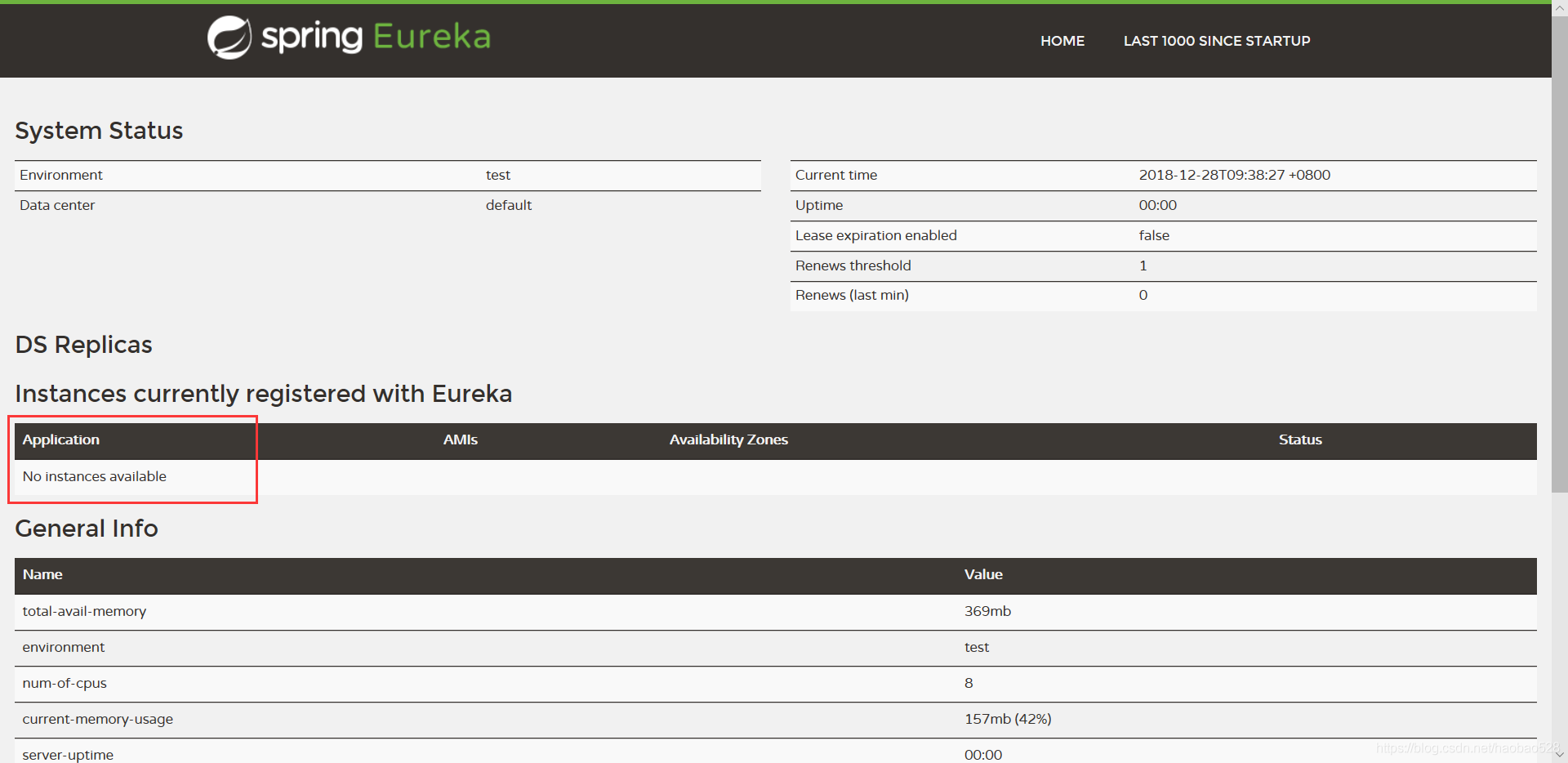Select the 'No instances available' text
Viewport: 1568px width, 763px height.
[95, 476]
